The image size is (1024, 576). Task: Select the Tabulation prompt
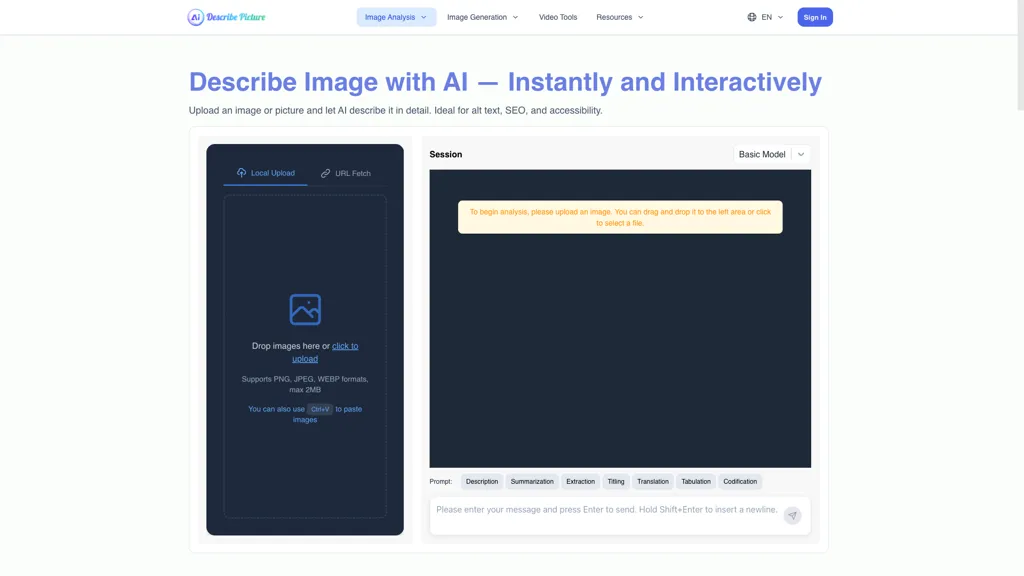click(696, 481)
